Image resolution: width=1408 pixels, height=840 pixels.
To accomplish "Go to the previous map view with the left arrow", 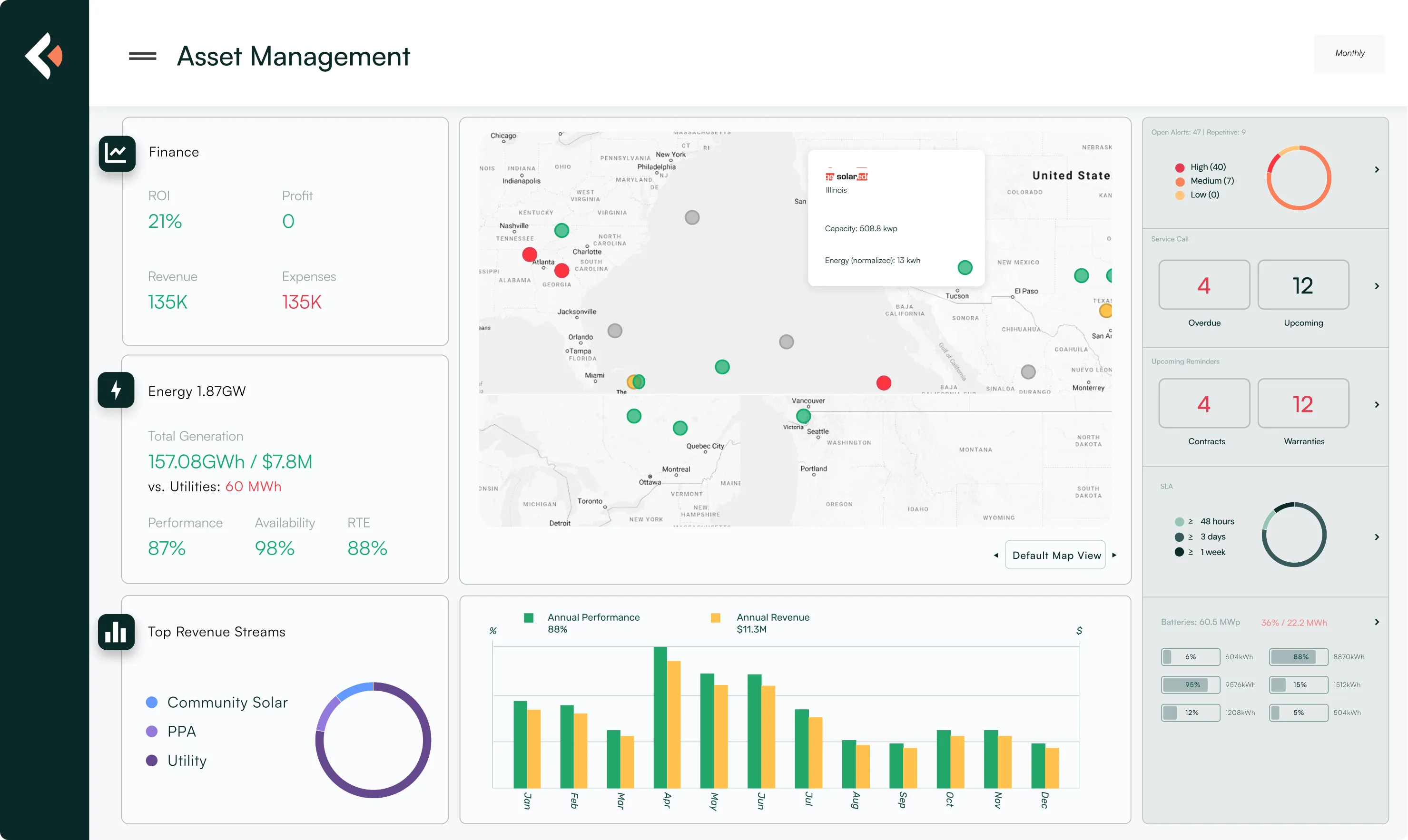I will click(996, 555).
